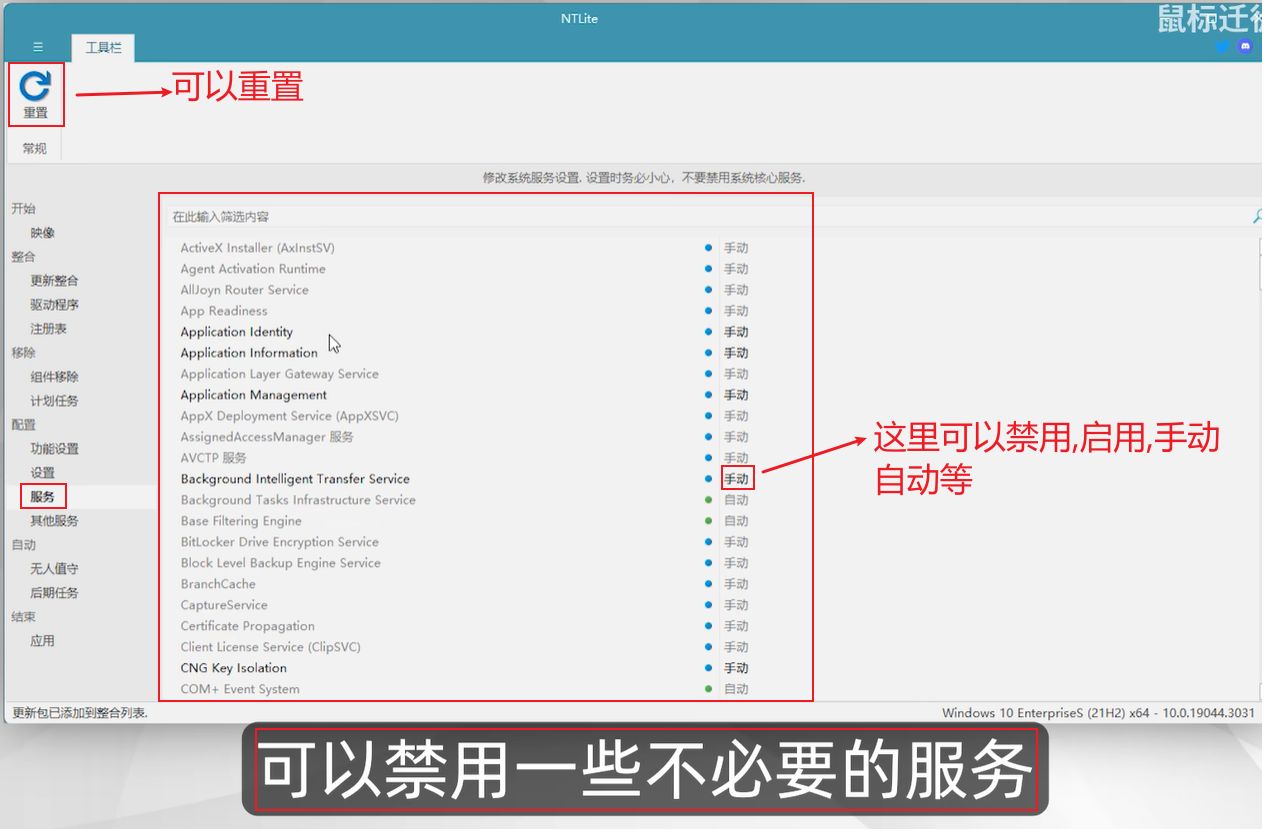Open the hamburger menu in title bar

point(38,47)
